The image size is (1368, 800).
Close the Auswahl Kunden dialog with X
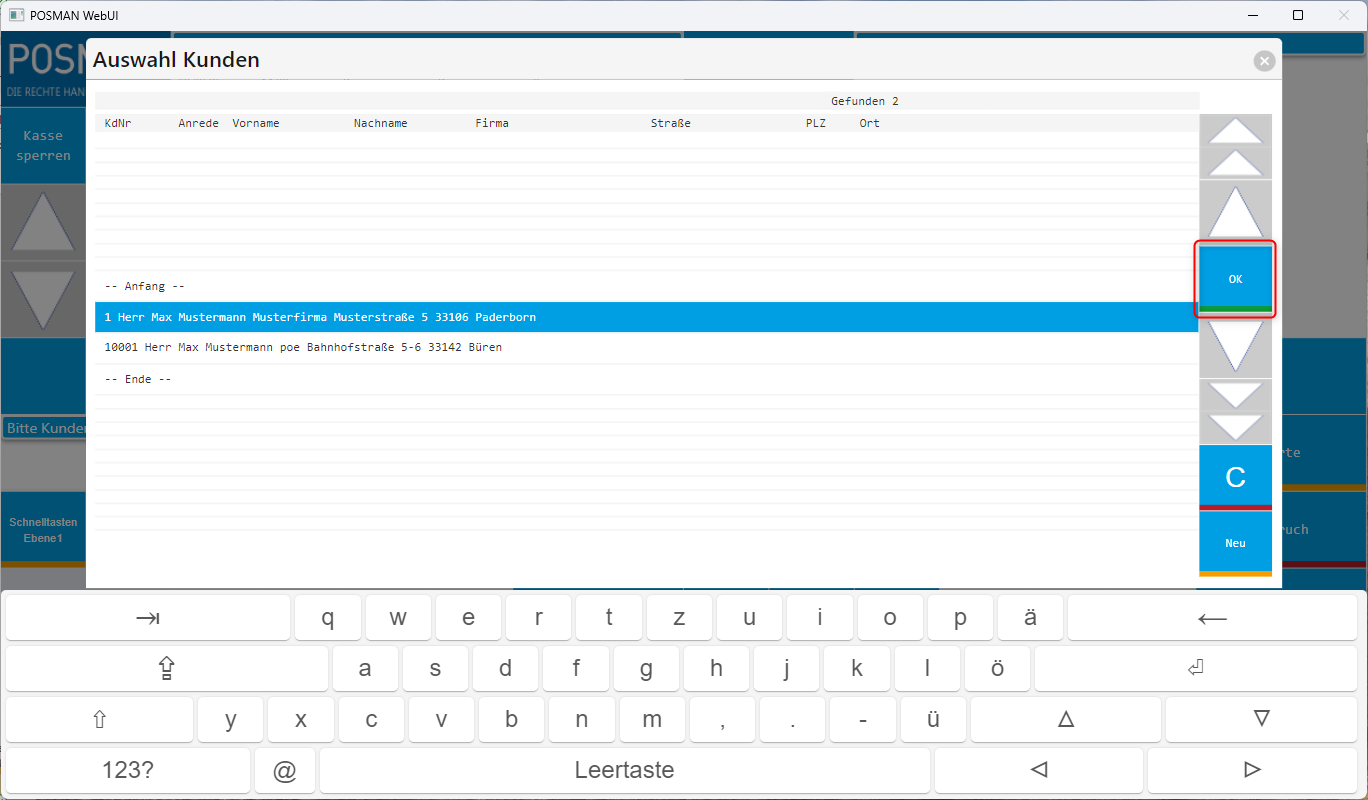(1265, 61)
